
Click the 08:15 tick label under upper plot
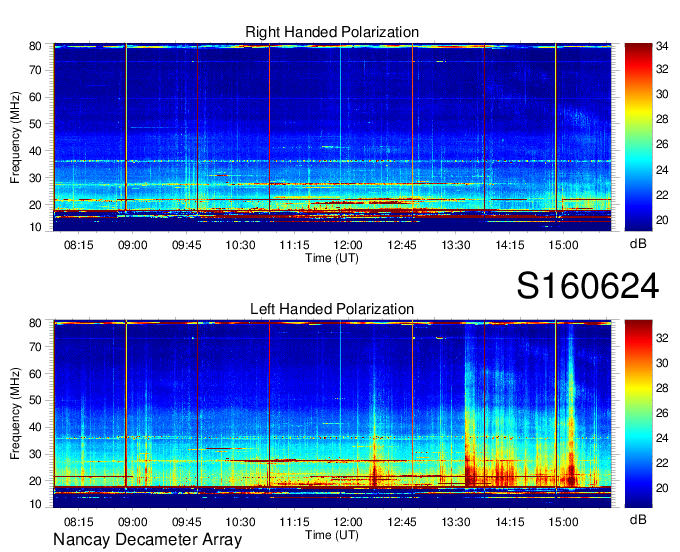click(x=78, y=245)
